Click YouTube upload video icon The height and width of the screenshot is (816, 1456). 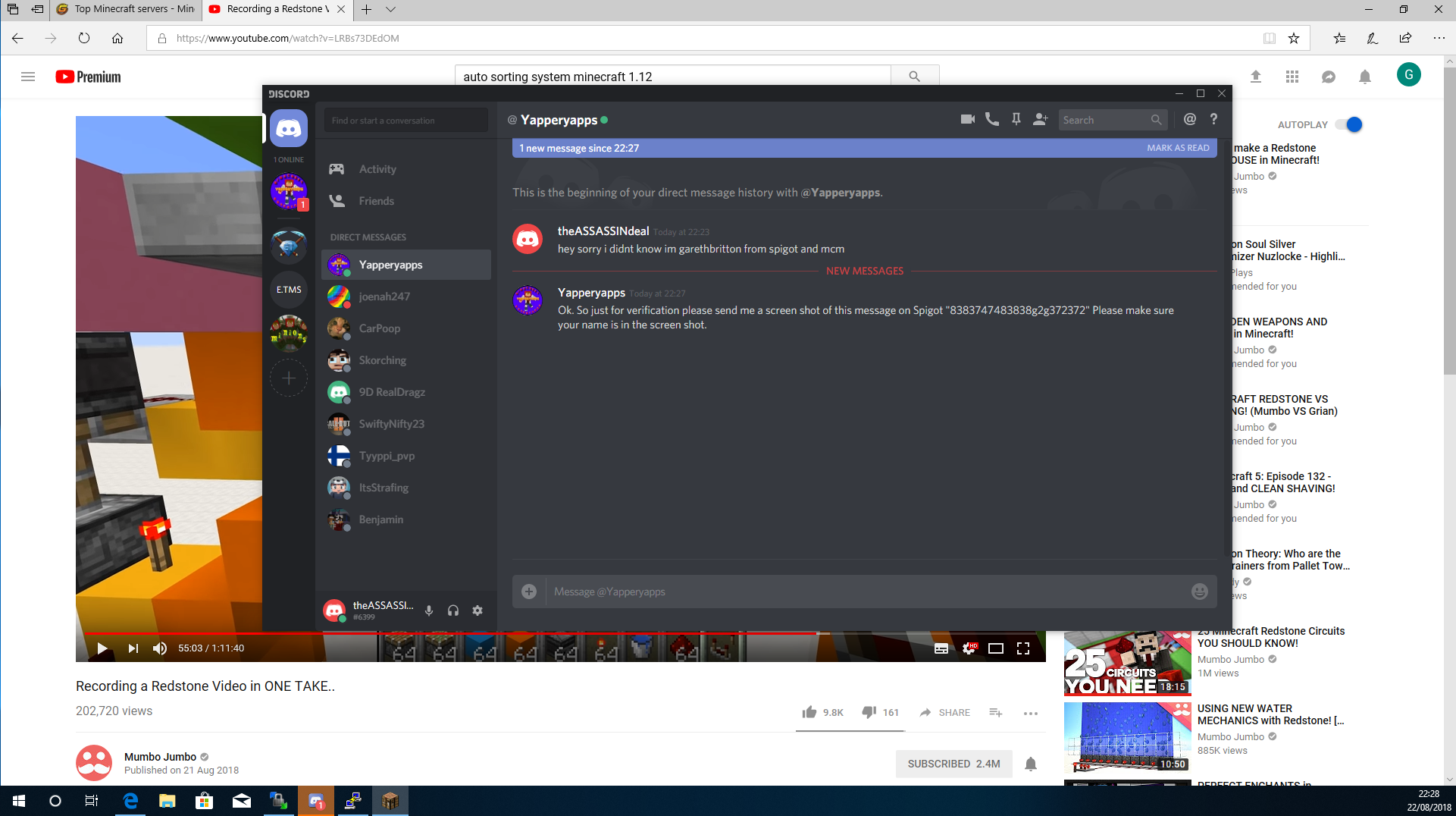[x=1256, y=77]
